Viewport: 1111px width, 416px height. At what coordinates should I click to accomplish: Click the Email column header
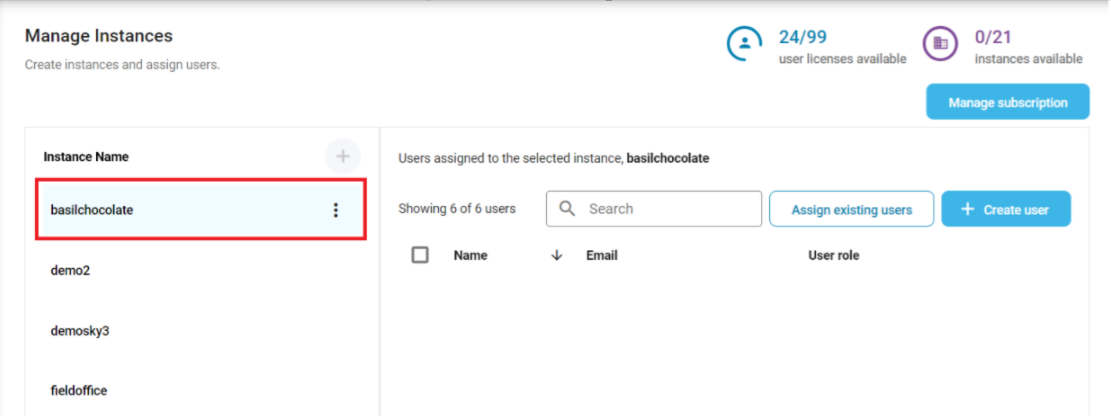click(601, 255)
